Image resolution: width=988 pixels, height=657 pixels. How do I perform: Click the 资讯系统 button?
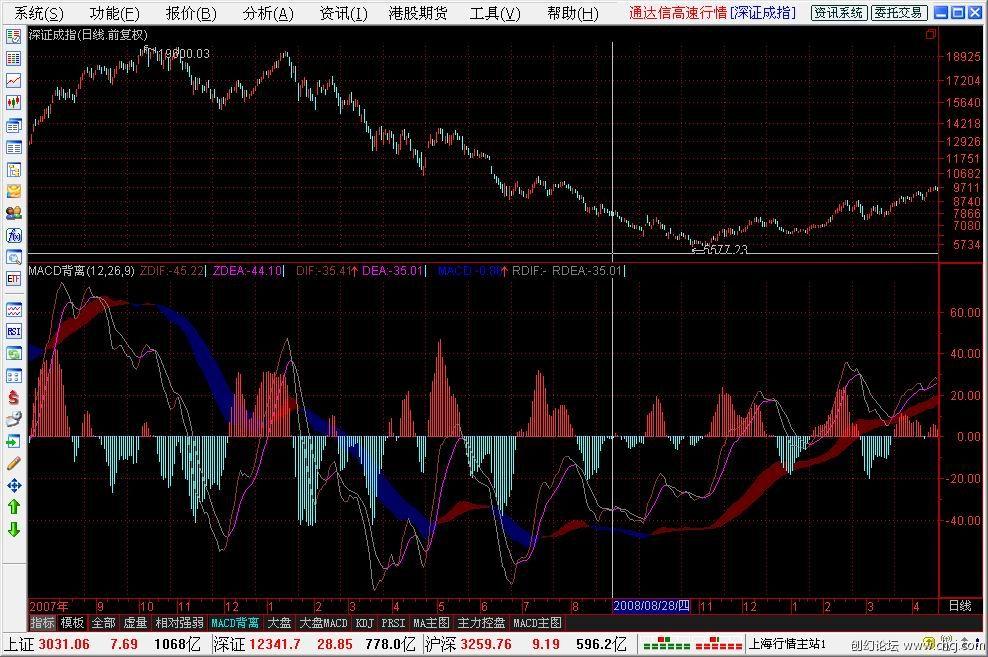pyautogui.click(x=838, y=13)
